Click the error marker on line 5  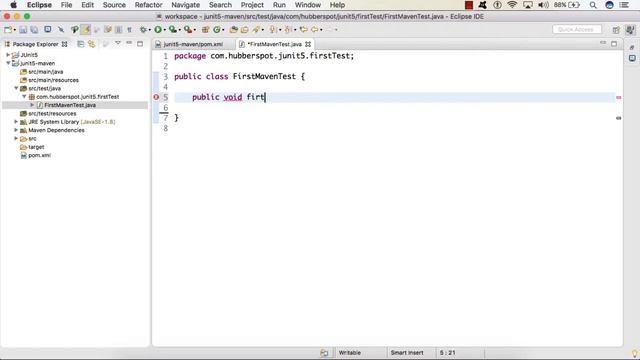click(156, 97)
